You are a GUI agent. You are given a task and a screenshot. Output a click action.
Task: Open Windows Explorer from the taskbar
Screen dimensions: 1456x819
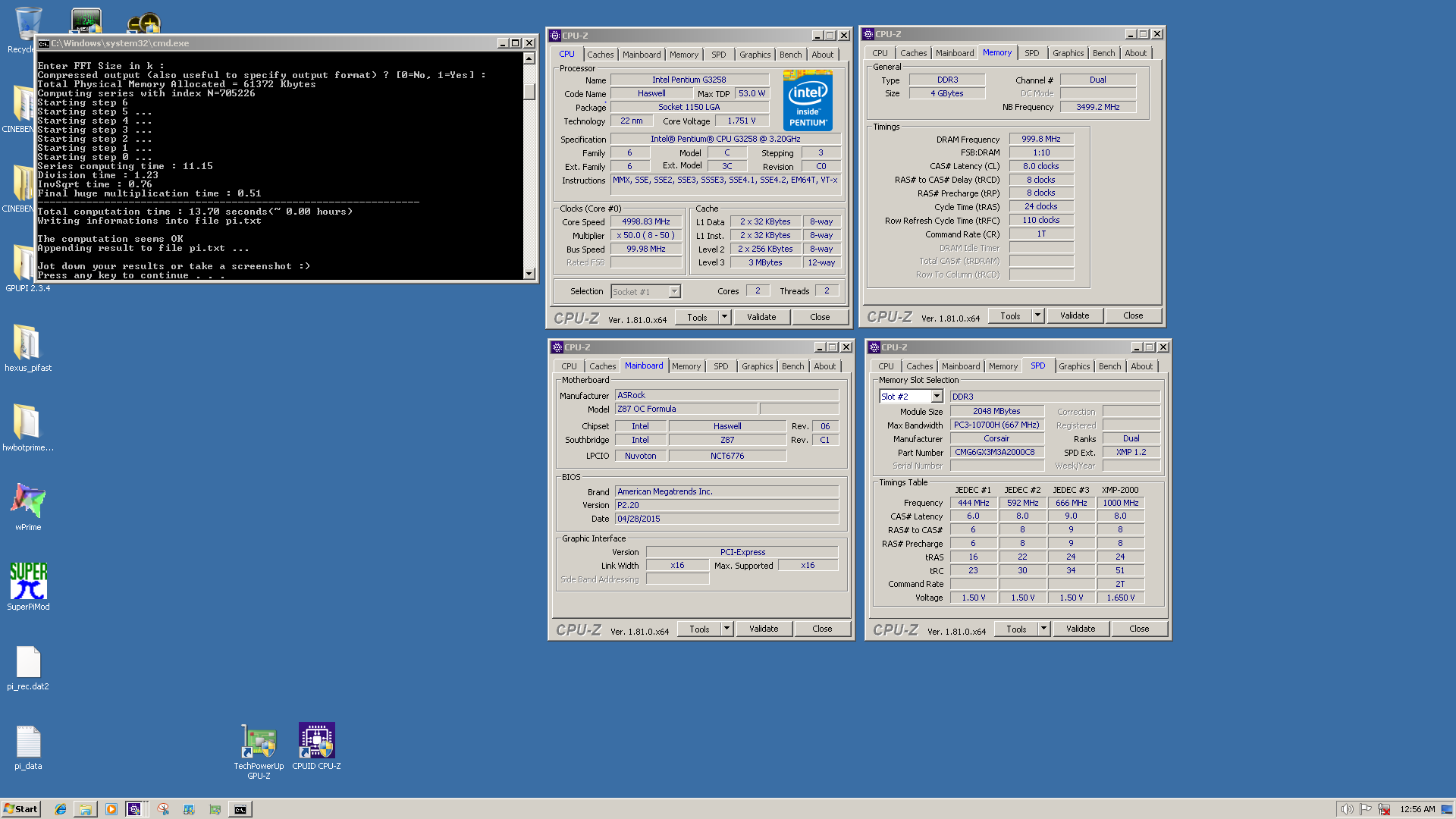click(86, 809)
